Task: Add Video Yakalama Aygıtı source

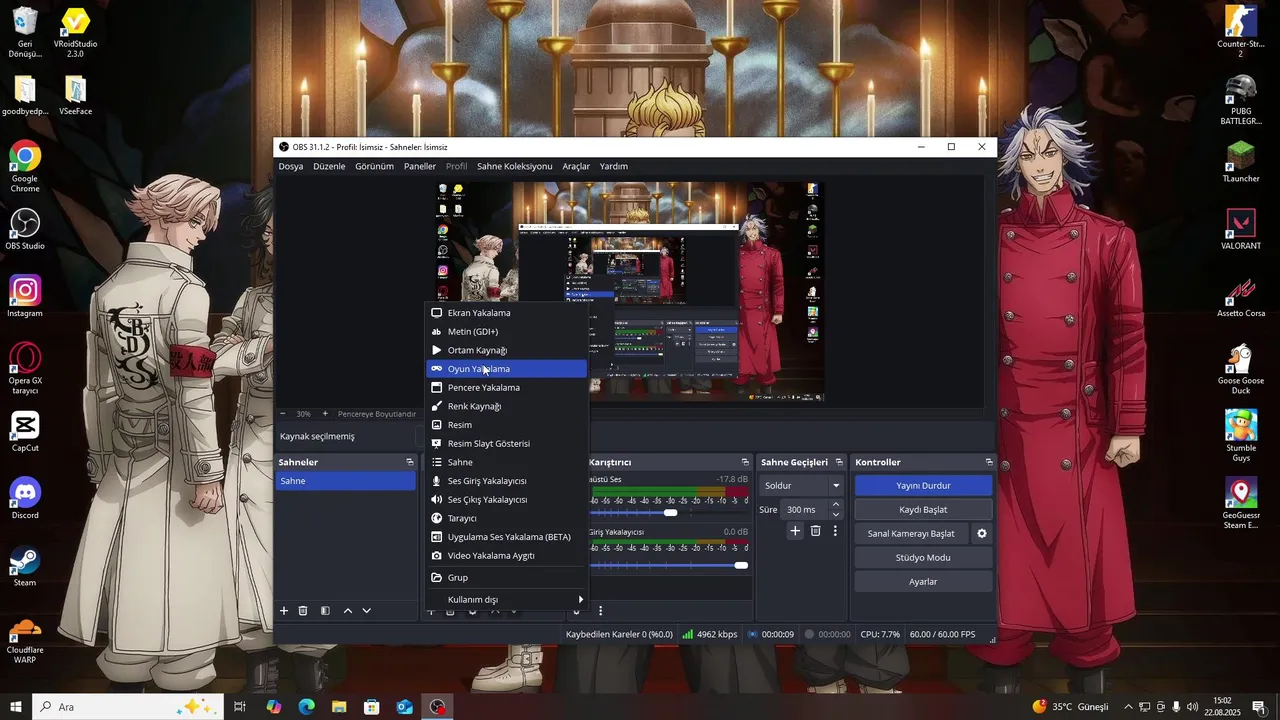Action: point(507,556)
